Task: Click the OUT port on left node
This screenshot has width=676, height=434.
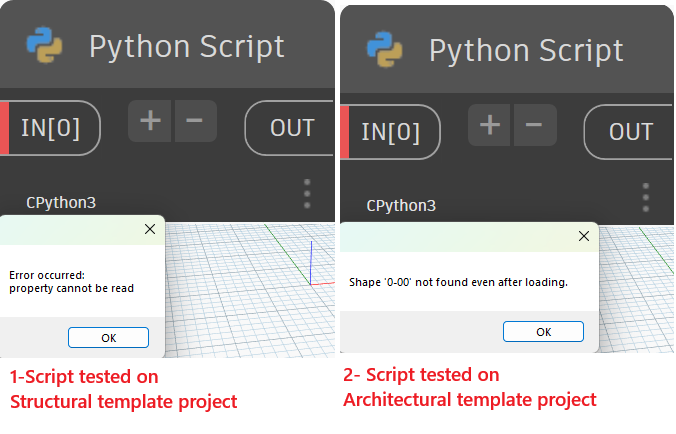Action: point(290,128)
